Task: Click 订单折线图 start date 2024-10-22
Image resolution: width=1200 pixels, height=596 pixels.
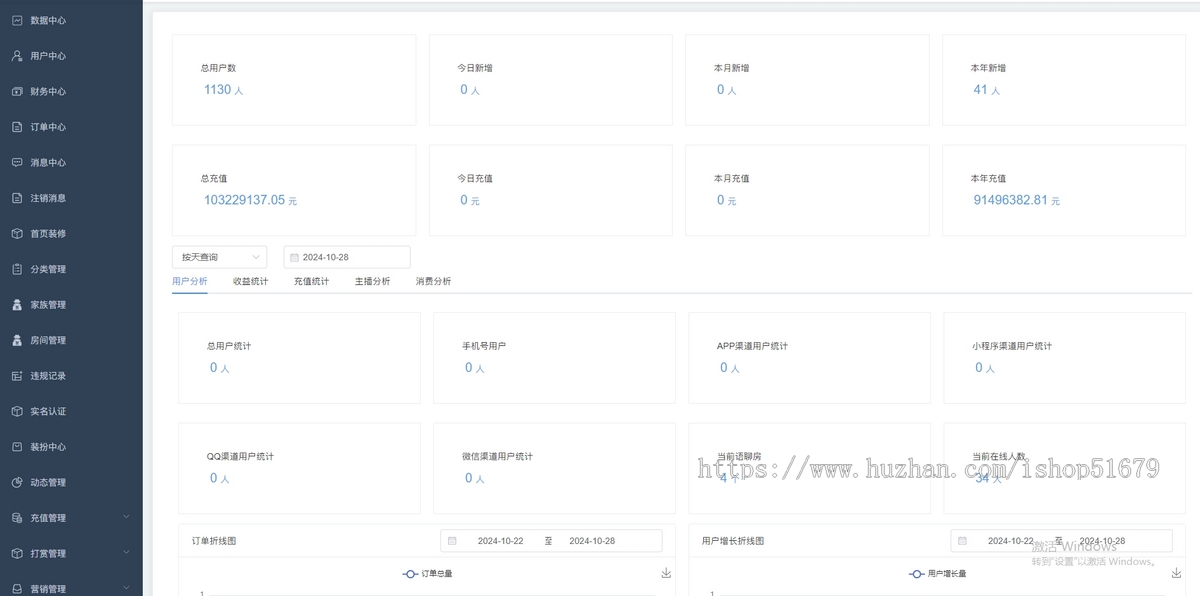Action: click(x=500, y=541)
